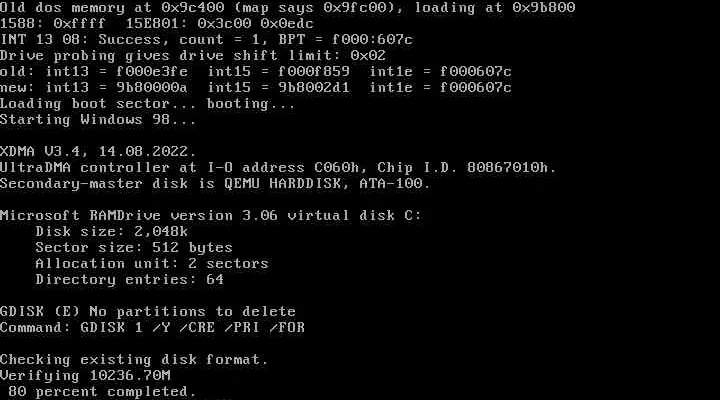Click the 'Checking existing disk format.' text

pyautogui.click(x=134, y=360)
